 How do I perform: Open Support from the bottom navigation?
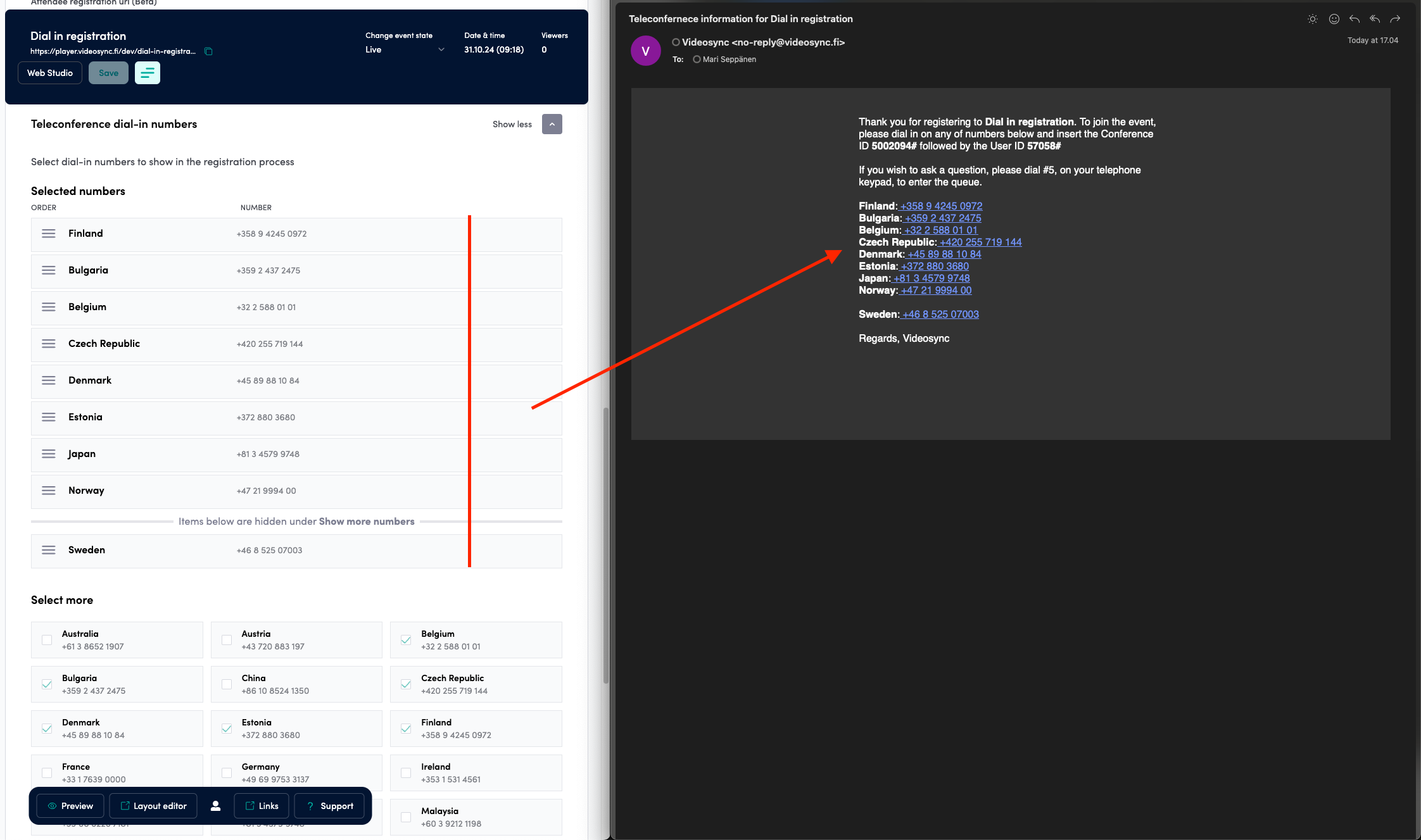tap(329, 805)
